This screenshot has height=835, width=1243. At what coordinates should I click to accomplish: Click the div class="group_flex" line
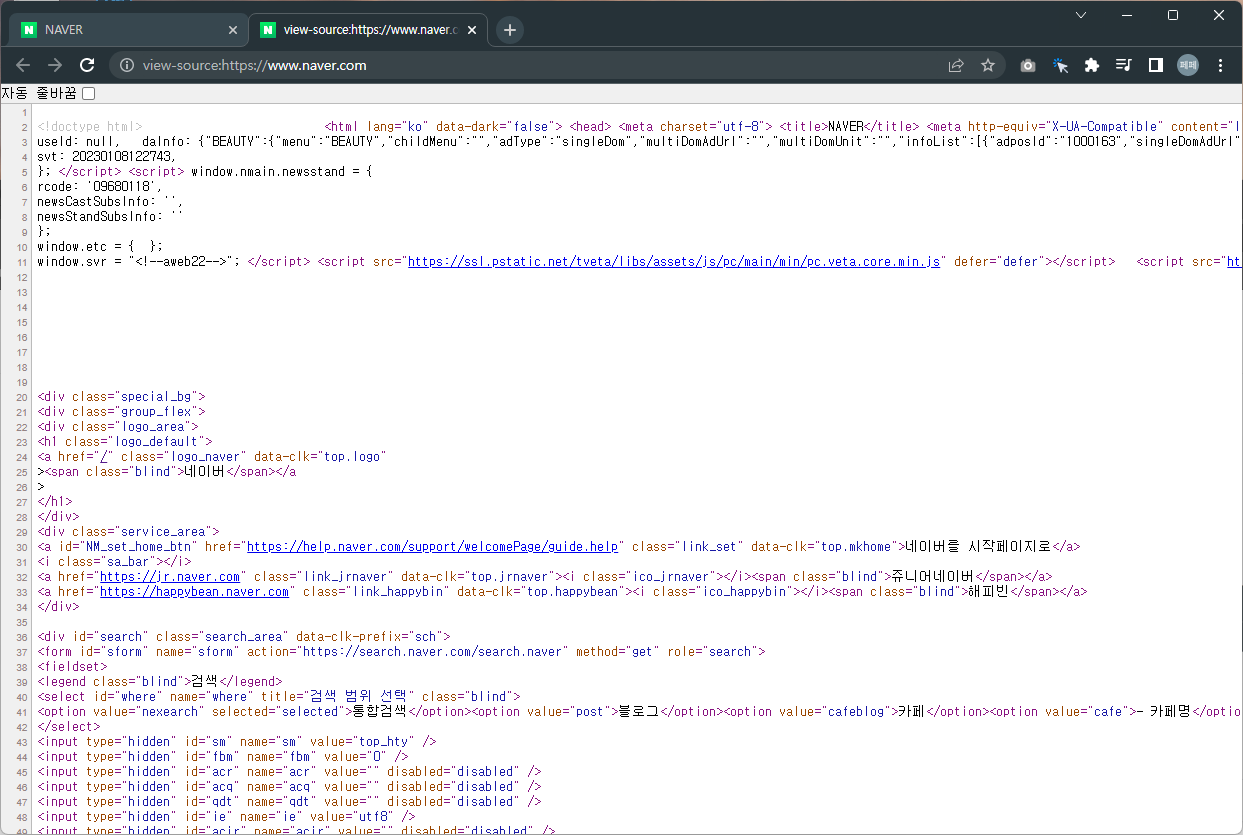click(x=121, y=412)
